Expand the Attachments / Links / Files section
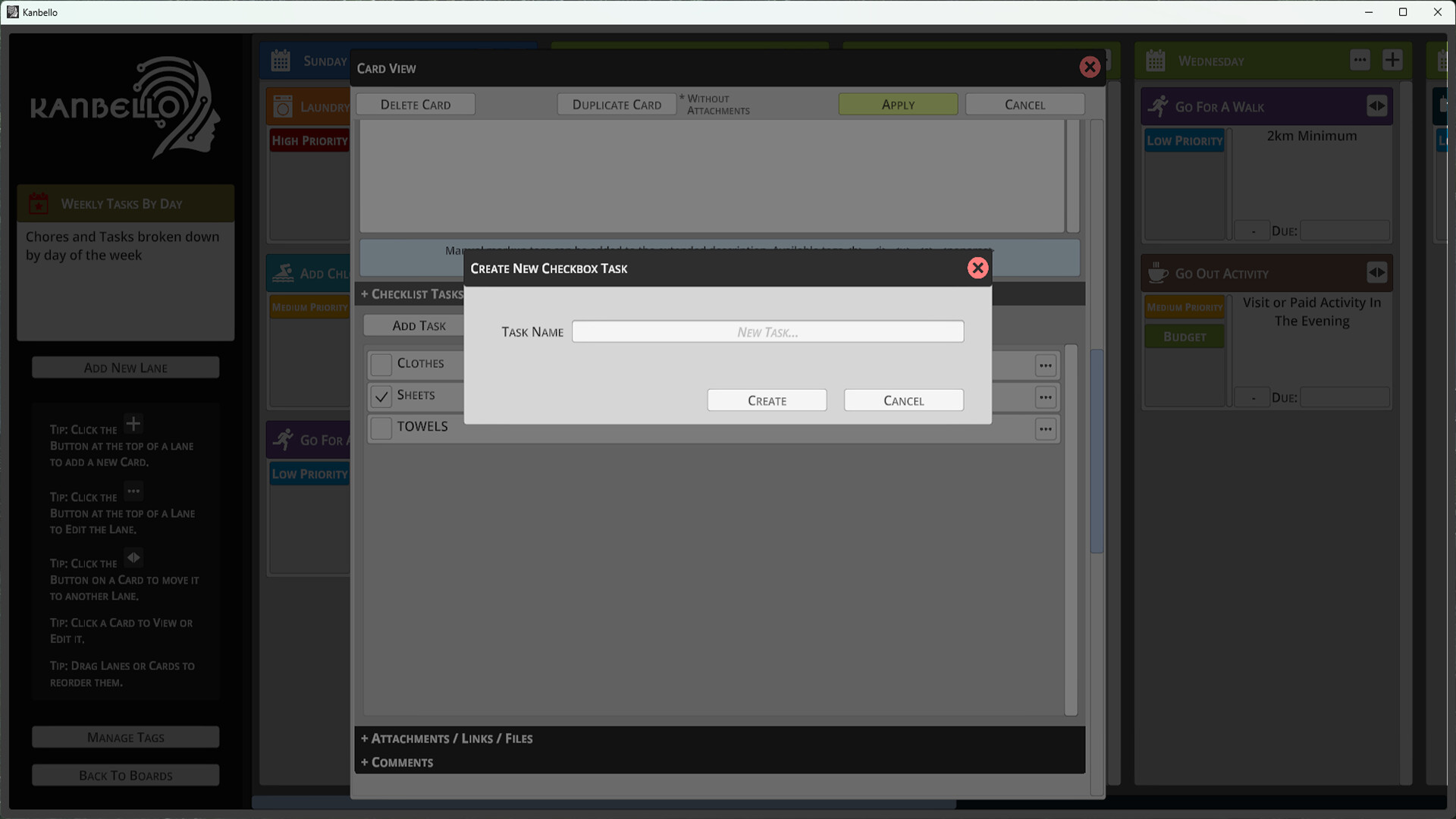 [x=446, y=738]
